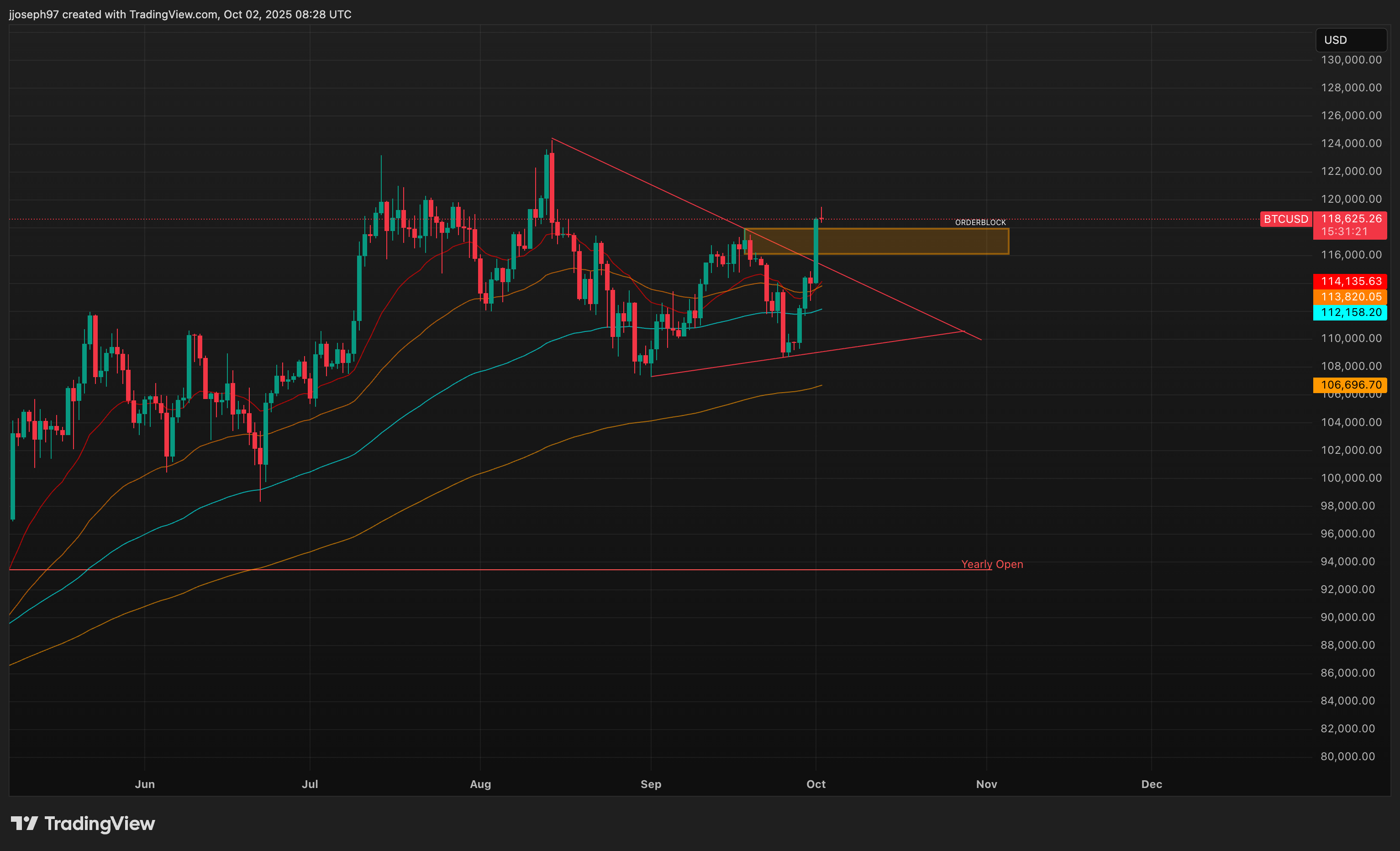Select the orange 113,820.05 moving average label
1400x851 pixels.
(1350, 297)
